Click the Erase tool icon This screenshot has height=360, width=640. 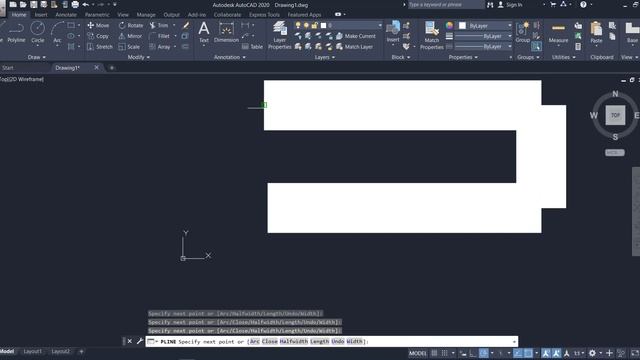(x=186, y=25)
